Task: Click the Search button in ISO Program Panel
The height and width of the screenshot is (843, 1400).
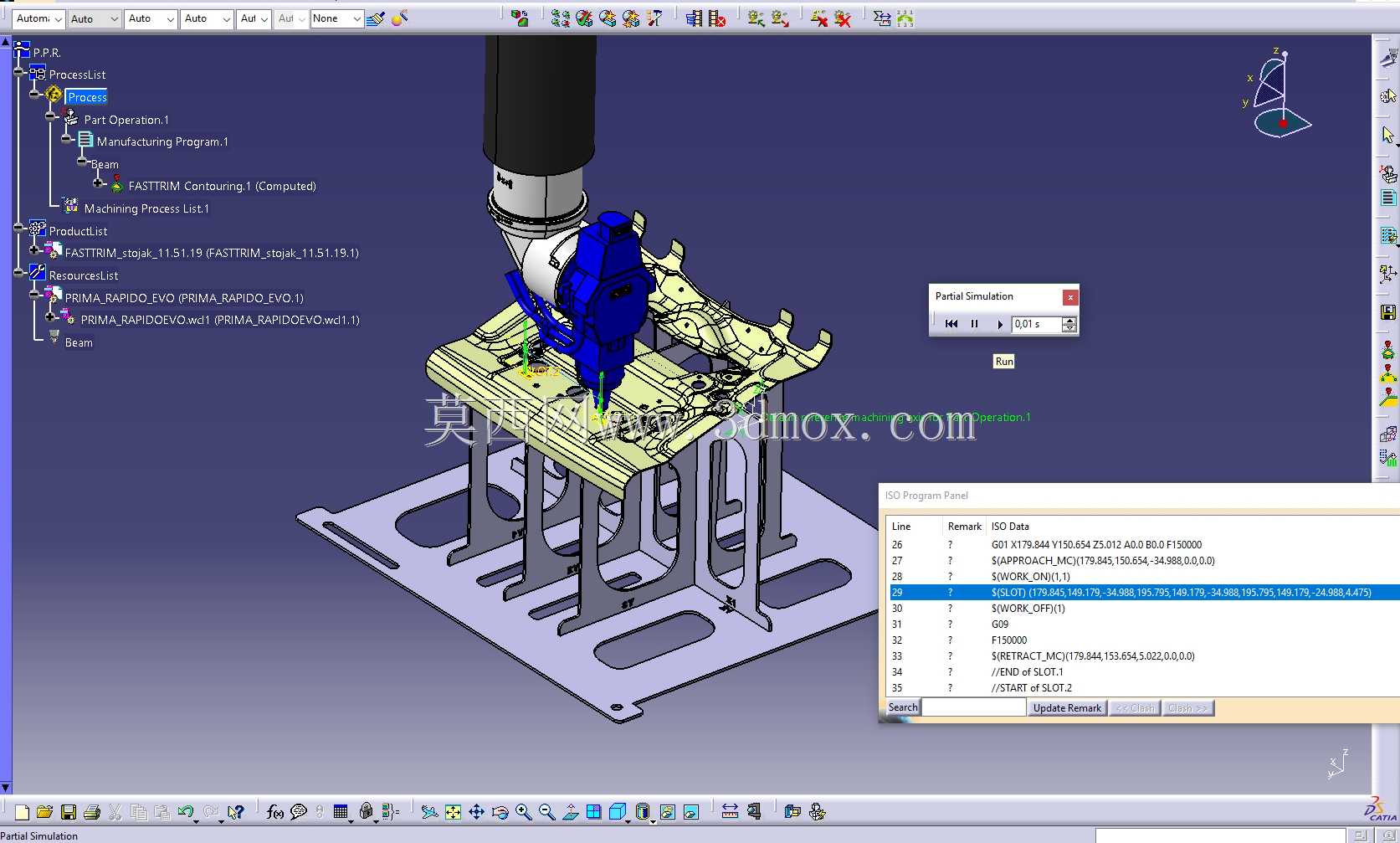Action: (903, 707)
